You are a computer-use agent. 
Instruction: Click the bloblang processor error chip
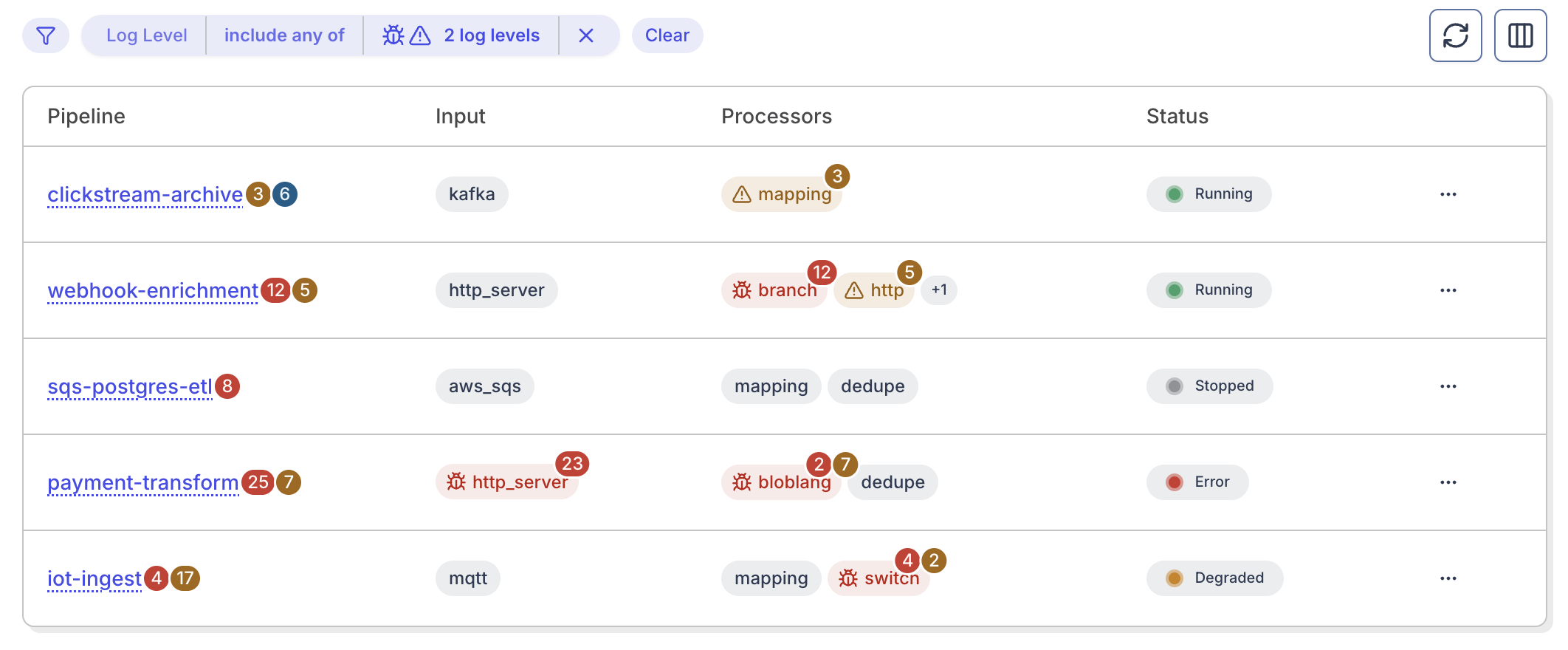781,482
